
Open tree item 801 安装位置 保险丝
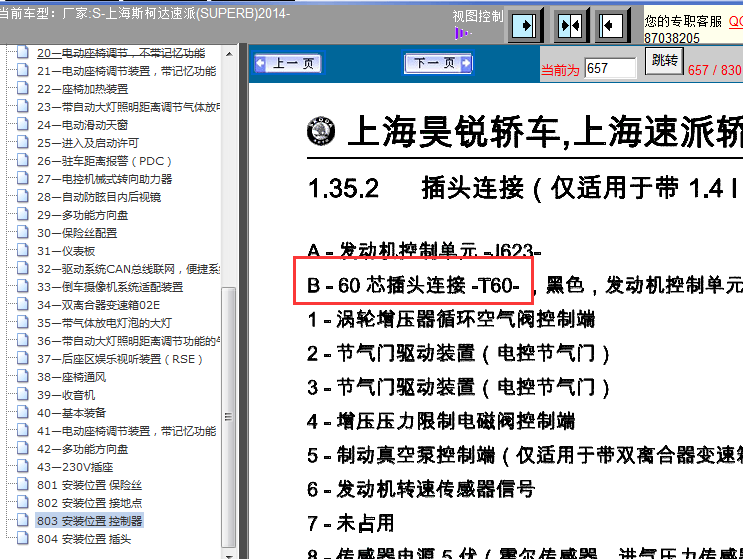[x=90, y=485]
